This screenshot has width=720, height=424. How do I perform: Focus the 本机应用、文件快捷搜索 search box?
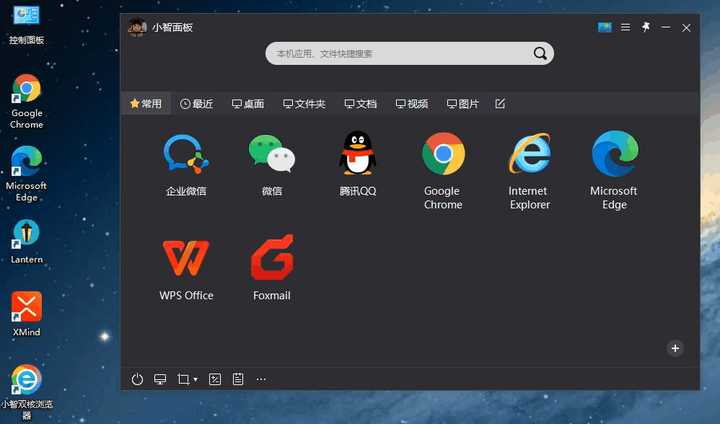pos(410,54)
